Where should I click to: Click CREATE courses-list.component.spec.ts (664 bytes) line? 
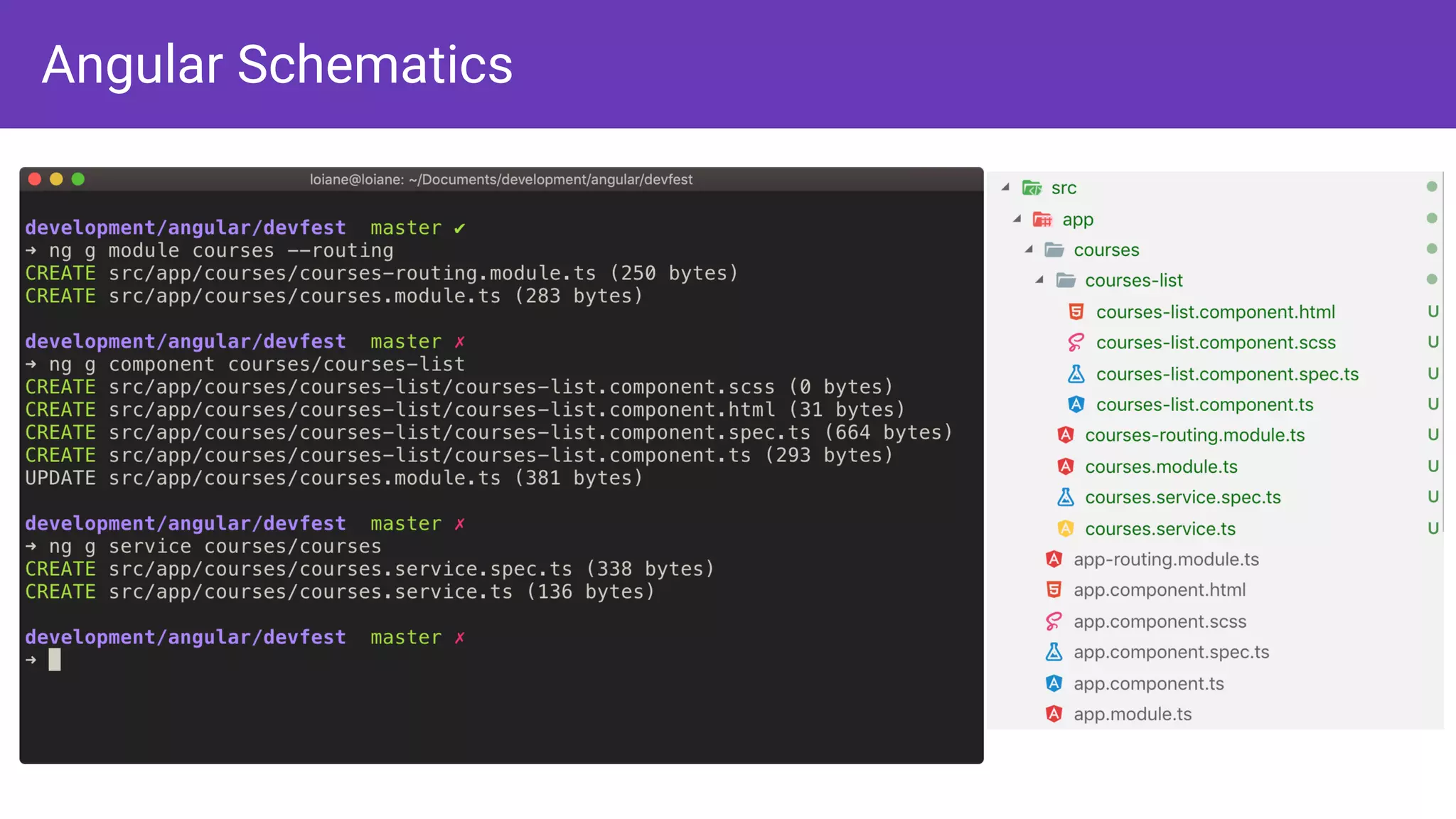pyautogui.click(x=488, y=433)
